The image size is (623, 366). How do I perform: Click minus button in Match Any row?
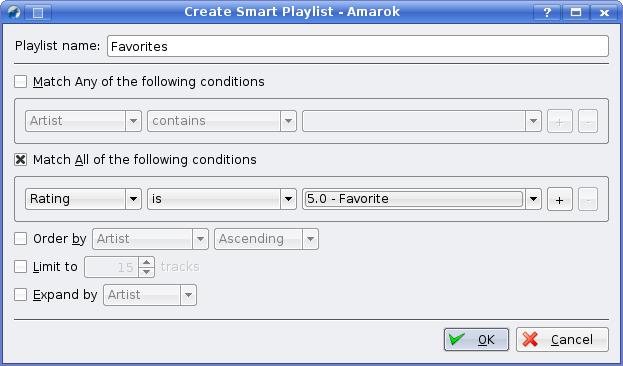(x=588, y=121)
